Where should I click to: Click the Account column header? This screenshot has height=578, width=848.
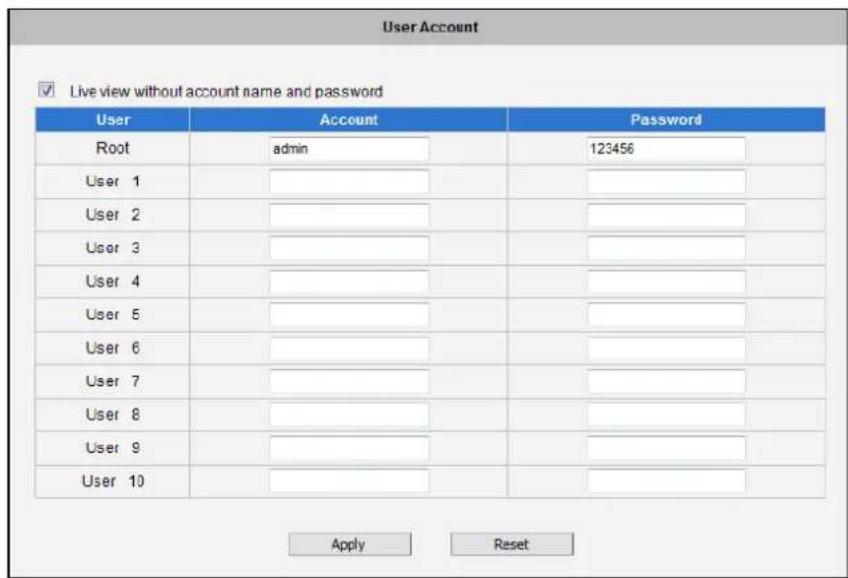coord(348,119)
